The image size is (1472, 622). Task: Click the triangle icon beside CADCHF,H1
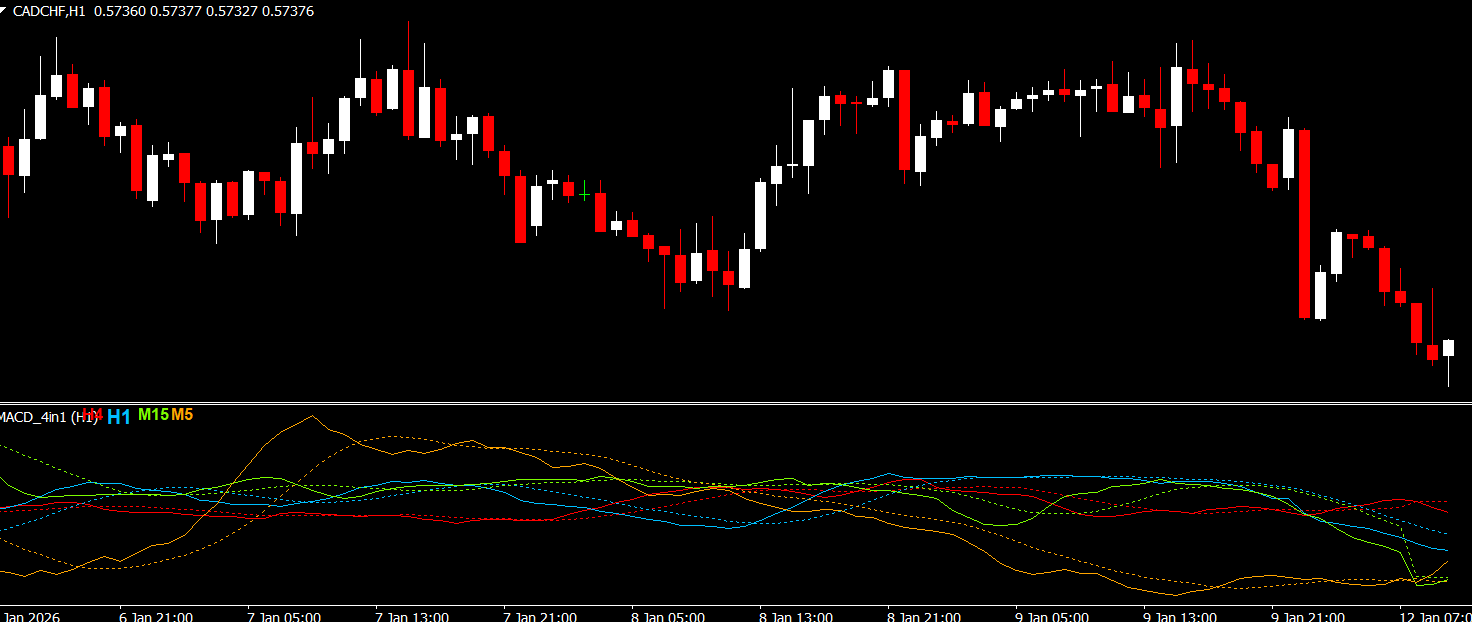click(x=4, y=9)
